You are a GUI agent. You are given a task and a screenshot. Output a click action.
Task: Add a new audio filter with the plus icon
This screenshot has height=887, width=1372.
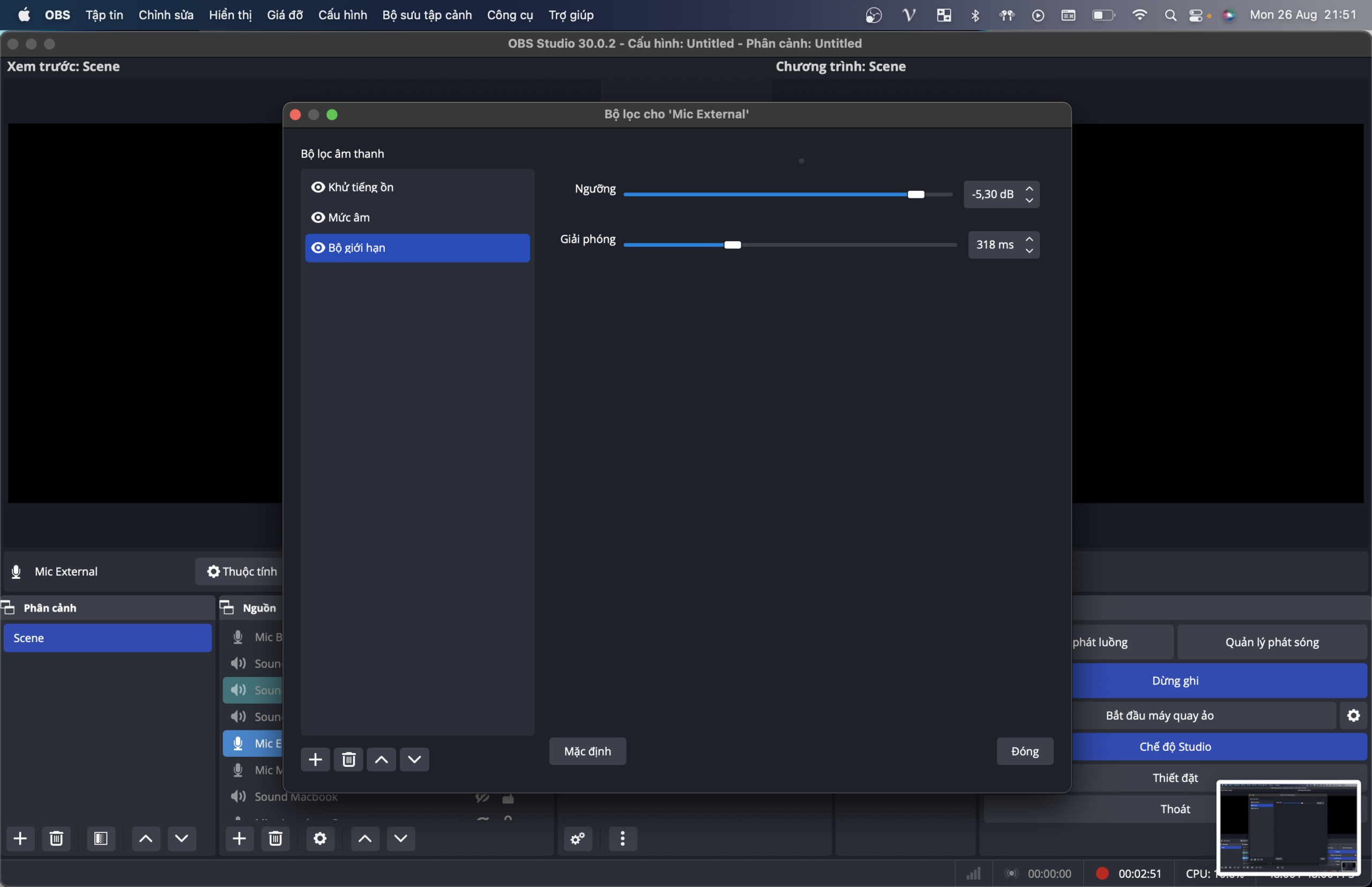(x=315, y=759)
